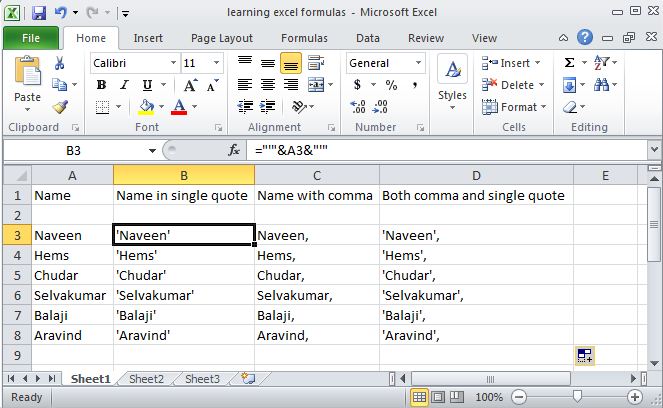The image size is (663, 408).
Task: Click the Insert Worksheet tab icon
Action: pos(246,379)
